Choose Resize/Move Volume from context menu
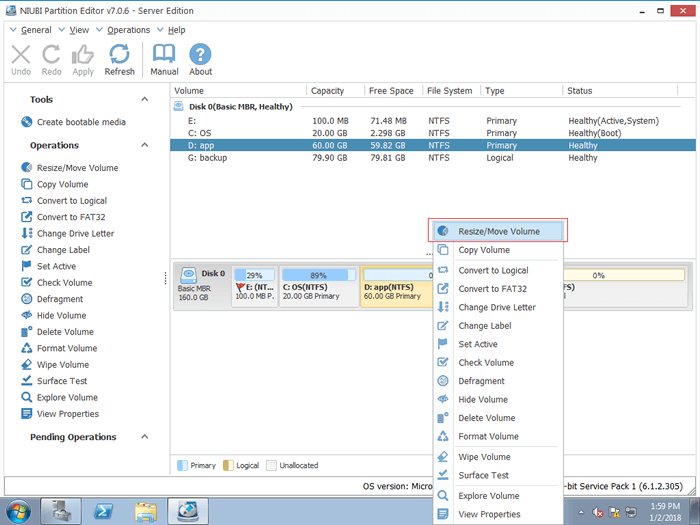700x525 pixels. pos(498,231)
